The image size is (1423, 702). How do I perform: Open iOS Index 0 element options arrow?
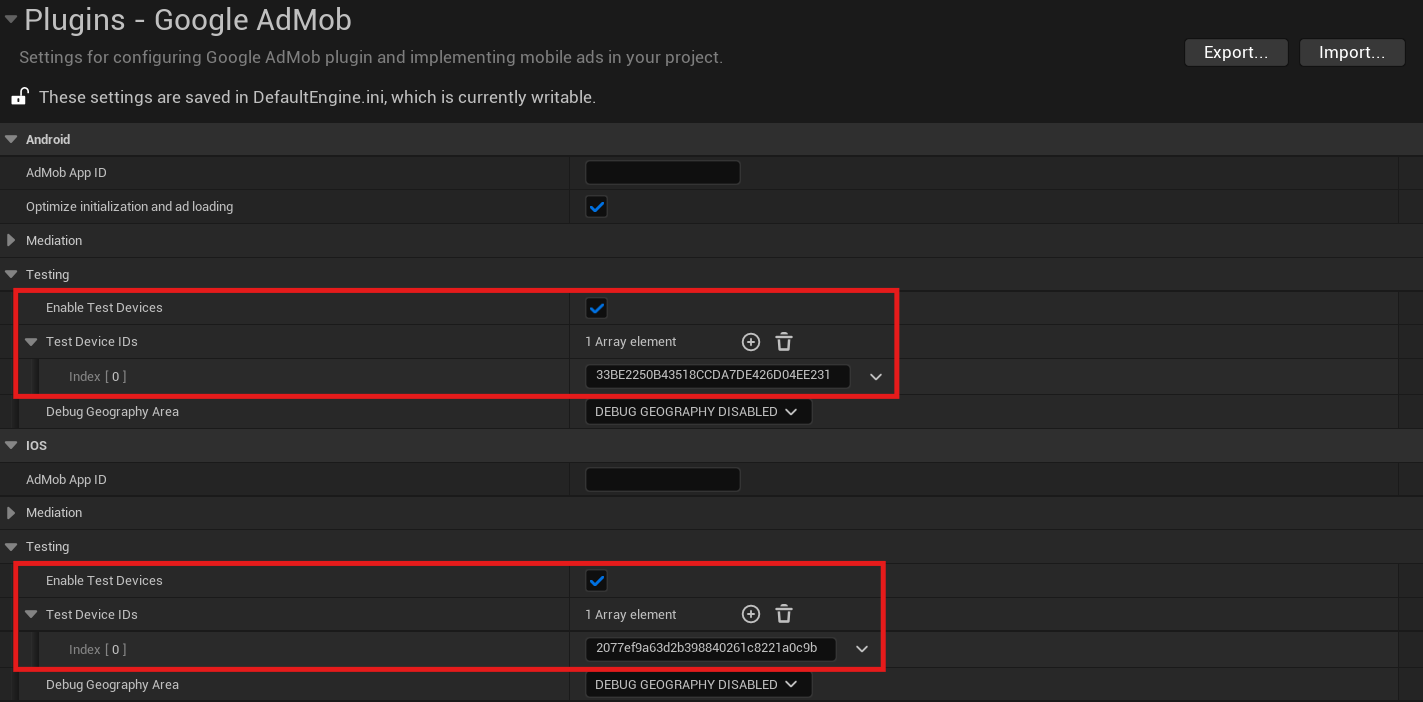tap(862, 649)
